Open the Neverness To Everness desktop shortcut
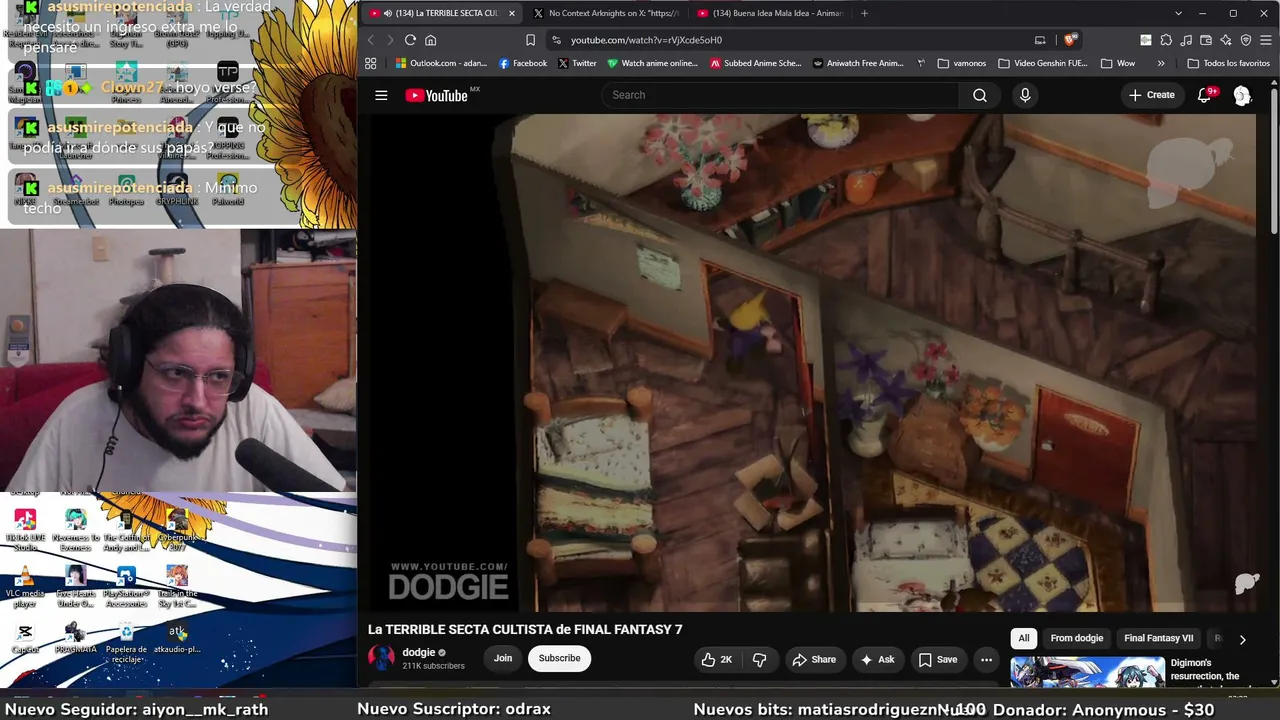Screen dimensions: 1280x720 click(x=75, y=529)
